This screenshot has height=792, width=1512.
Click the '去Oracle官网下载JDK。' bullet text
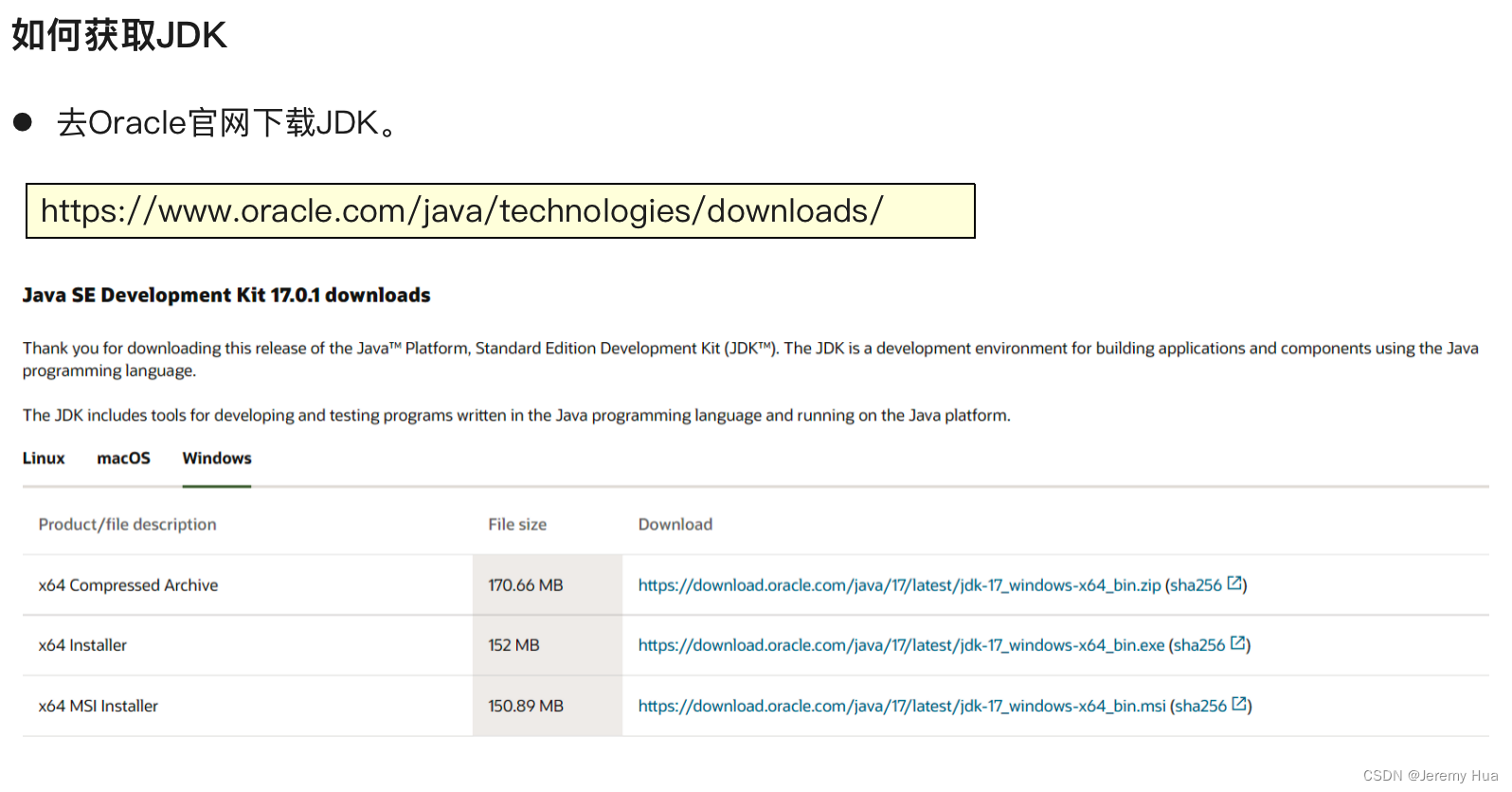[227, 123]
